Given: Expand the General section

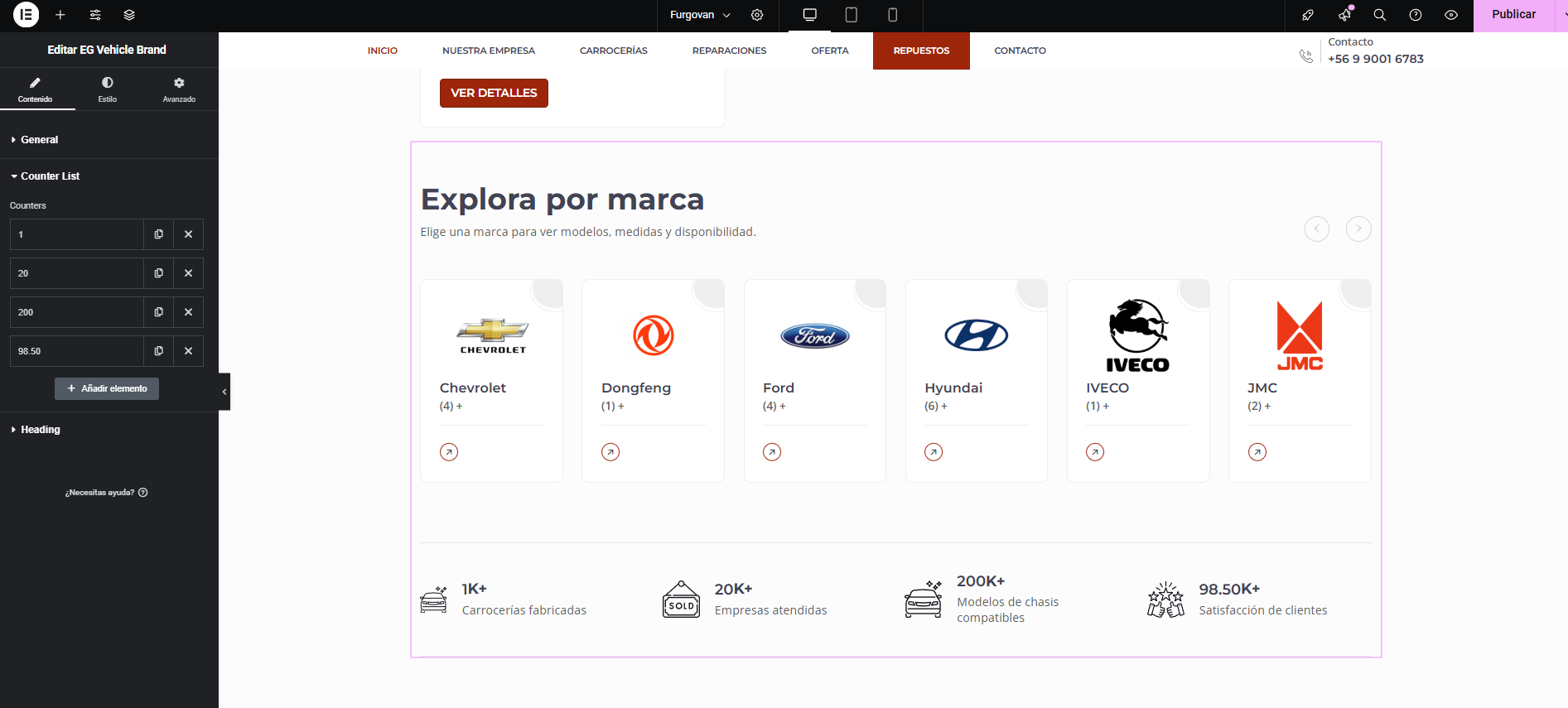Looking at the screenshot, I should [109, 140].
